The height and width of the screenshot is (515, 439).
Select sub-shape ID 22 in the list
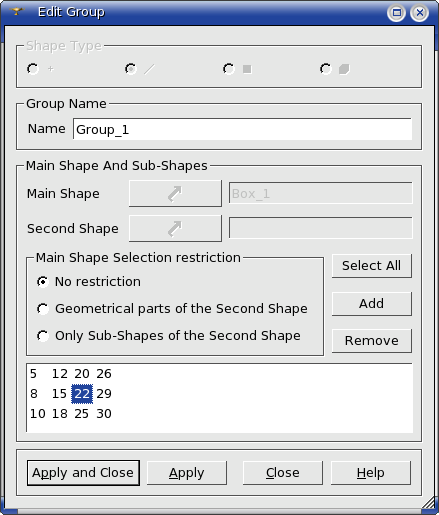pyautogui.click(x=82, y=394)
